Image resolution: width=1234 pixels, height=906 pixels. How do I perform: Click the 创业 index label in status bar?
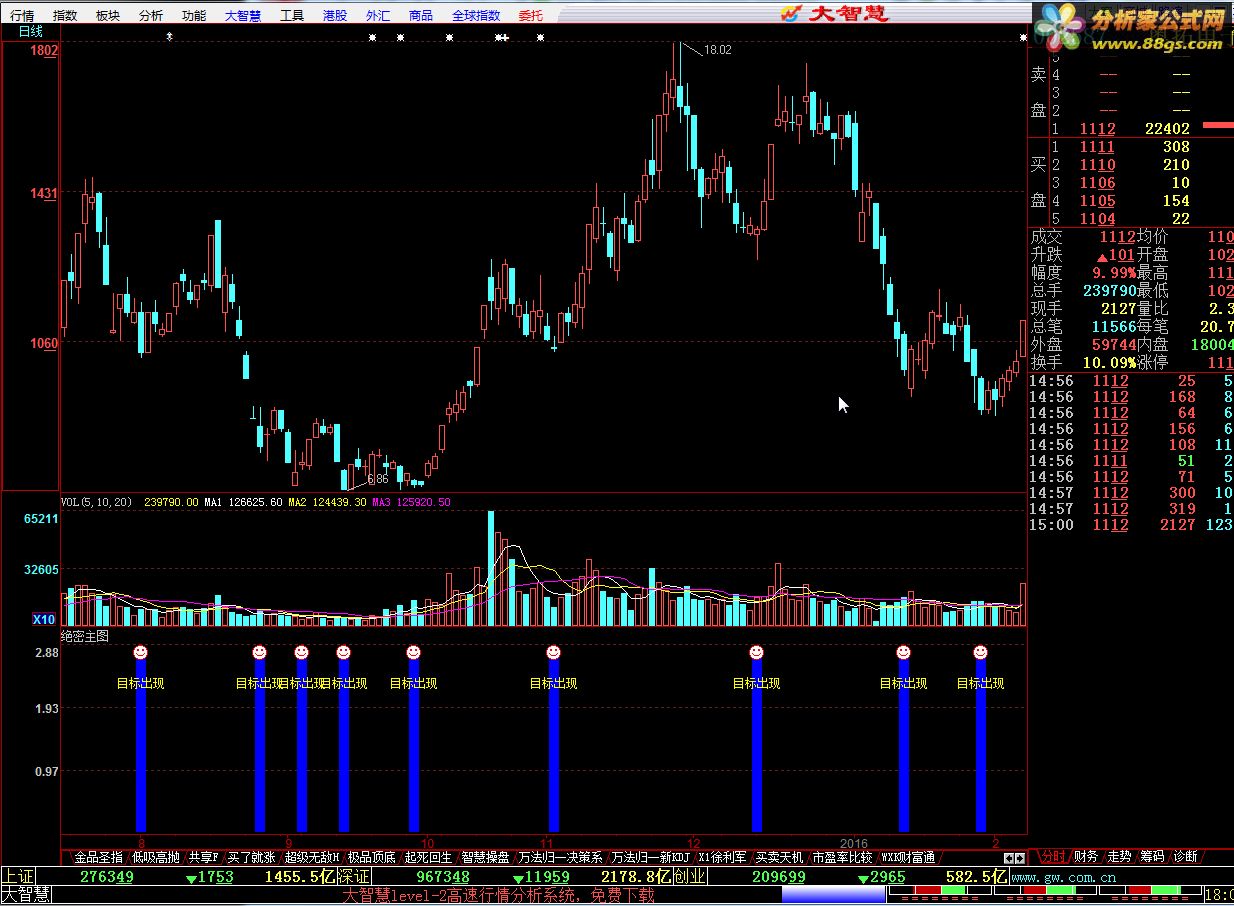coord(689,877)
